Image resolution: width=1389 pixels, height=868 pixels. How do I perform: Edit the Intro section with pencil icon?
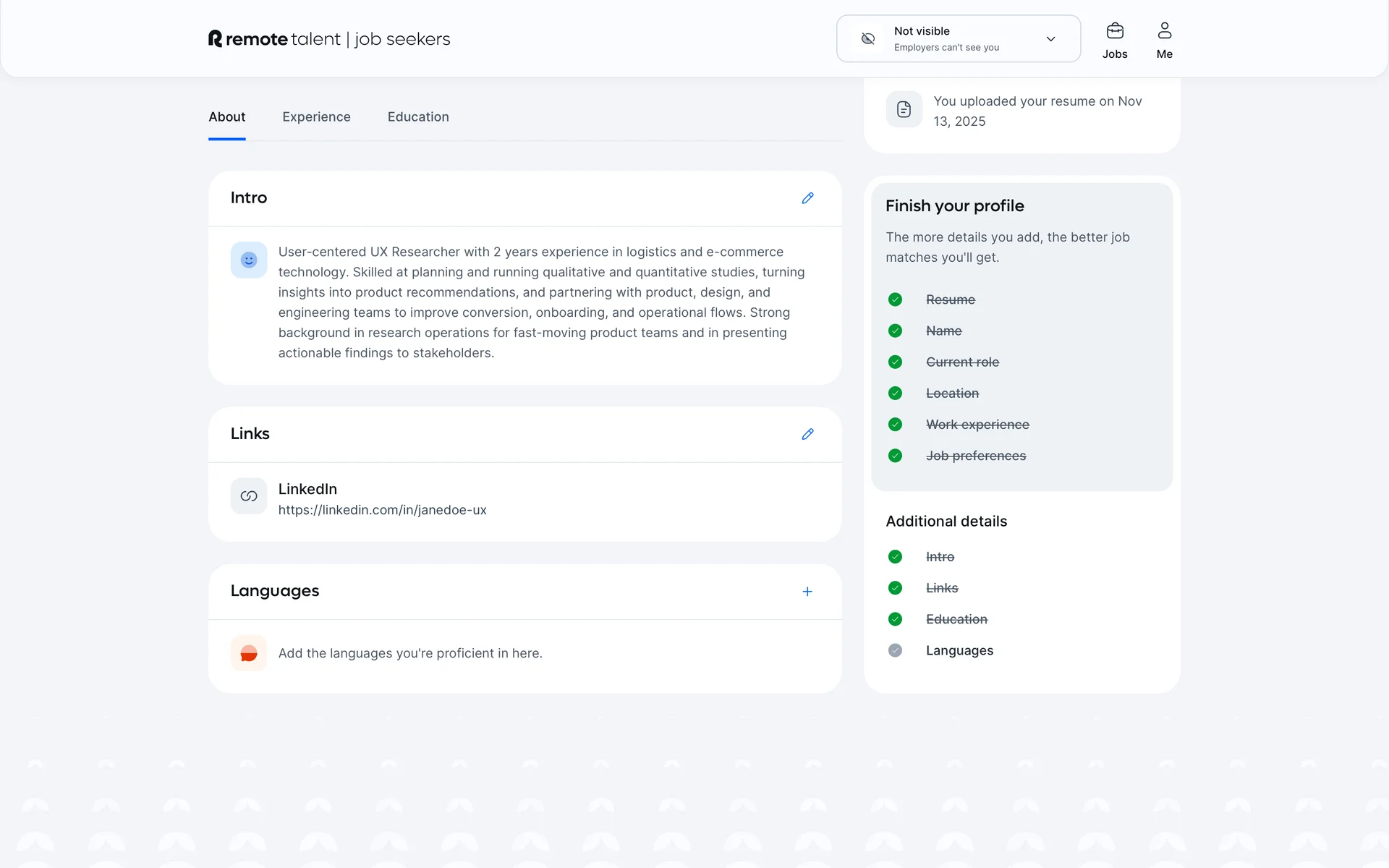tap(807, 198)
